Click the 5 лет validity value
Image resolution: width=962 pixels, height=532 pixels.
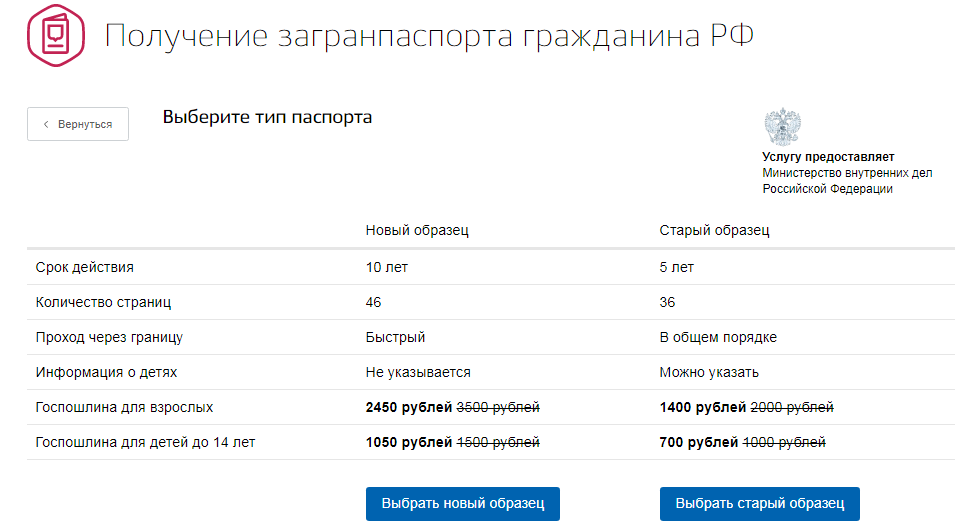click(677, 268)
